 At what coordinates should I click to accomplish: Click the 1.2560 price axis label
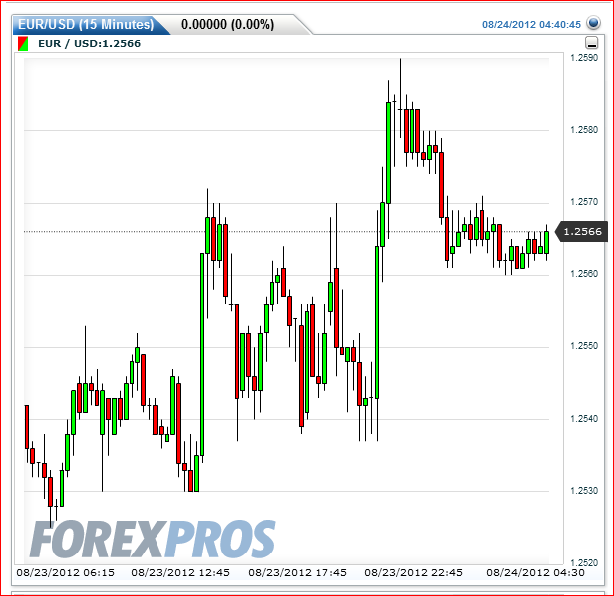point(584,274)
